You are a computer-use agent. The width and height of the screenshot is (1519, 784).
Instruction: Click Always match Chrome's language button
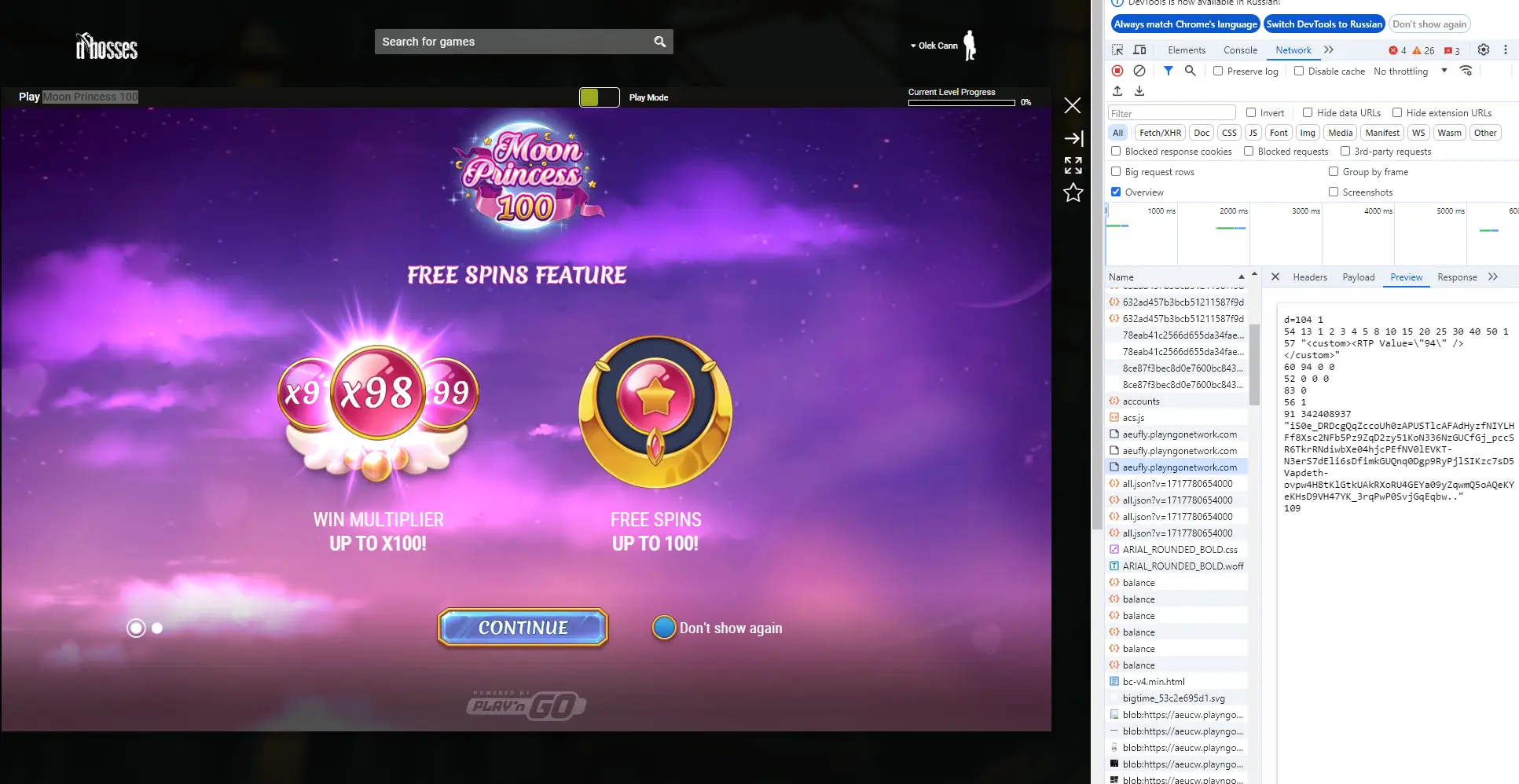click(1185, 24)
